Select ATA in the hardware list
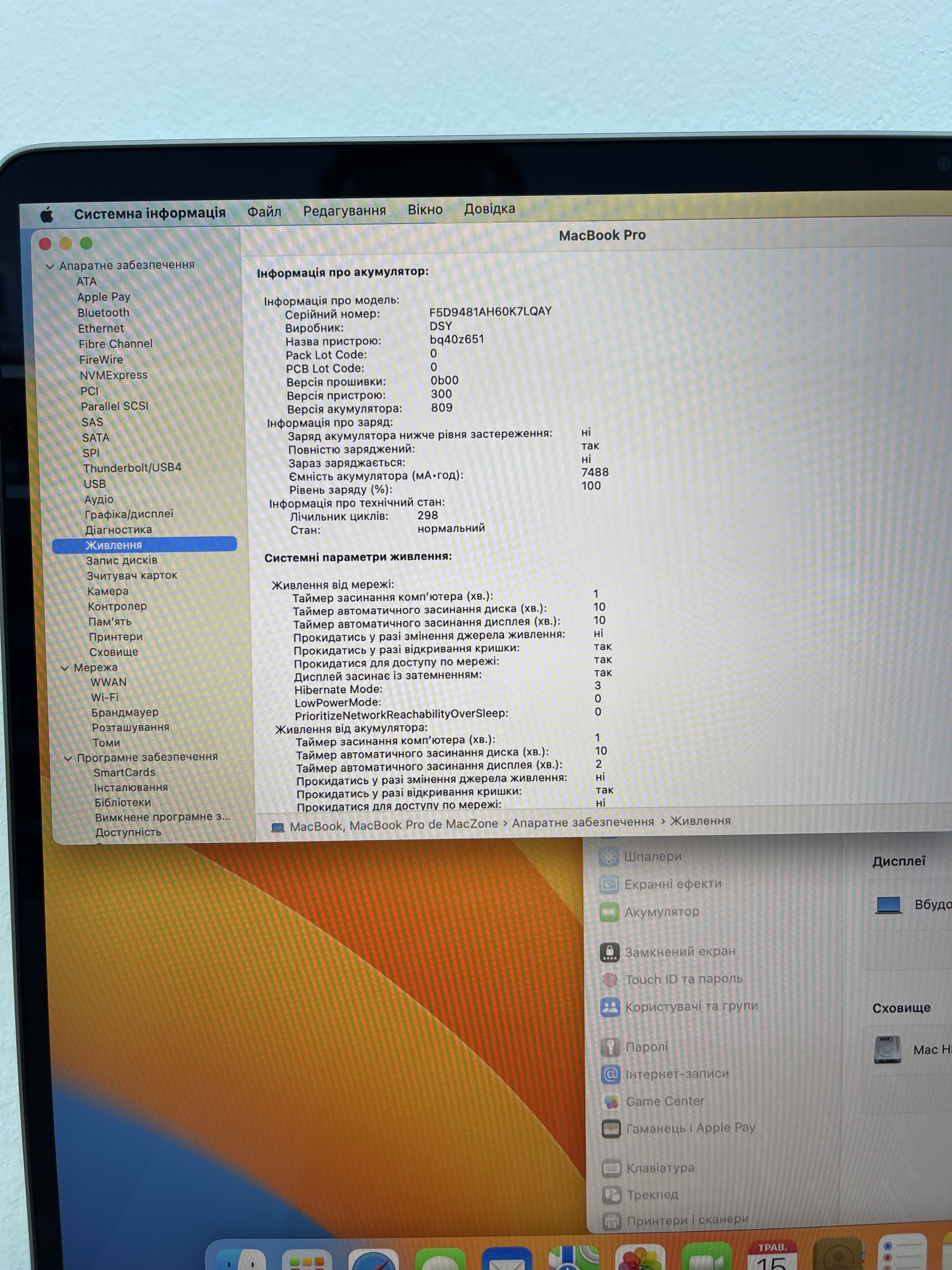This screenshot has height=1270, width=952. (x=87, y=281)
